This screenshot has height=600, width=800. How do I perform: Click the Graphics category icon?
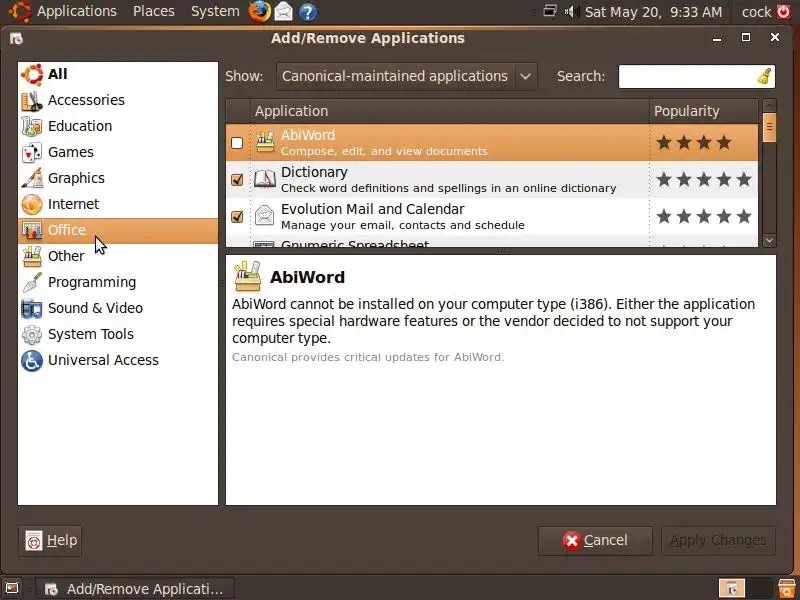[x=32, y=179]
